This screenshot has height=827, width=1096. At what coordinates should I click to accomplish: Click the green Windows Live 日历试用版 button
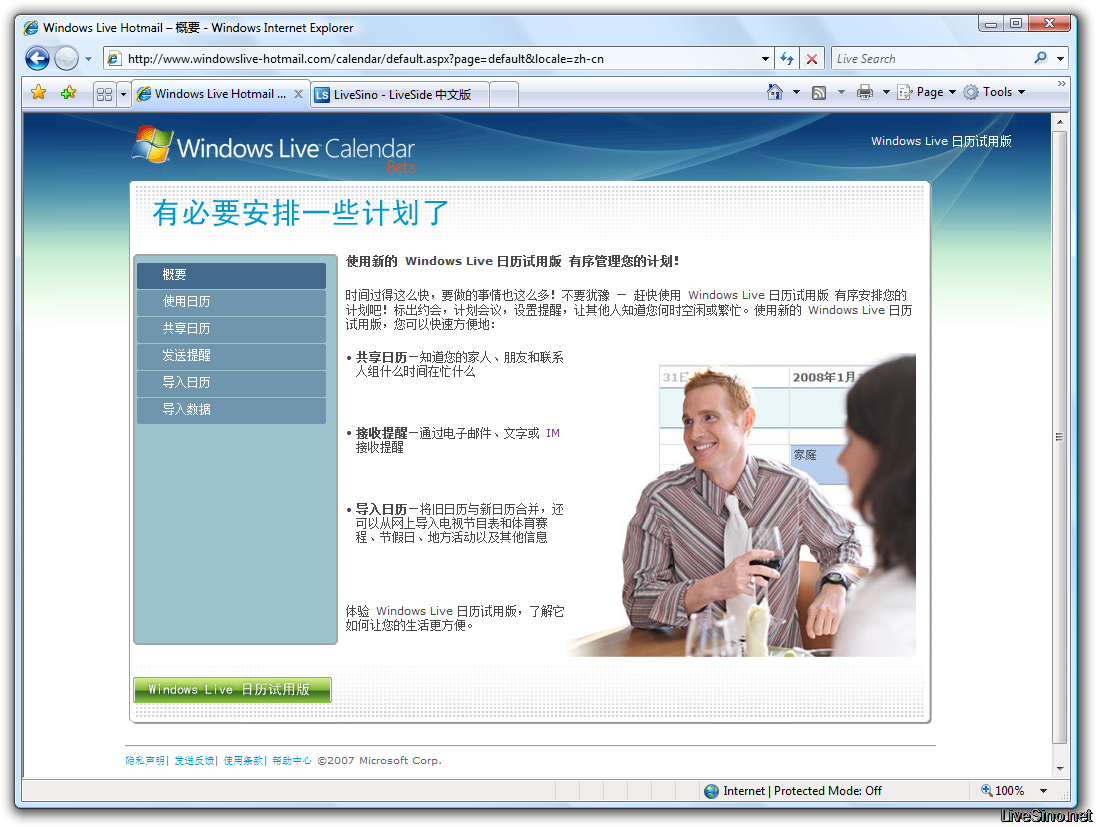[232, 689]
